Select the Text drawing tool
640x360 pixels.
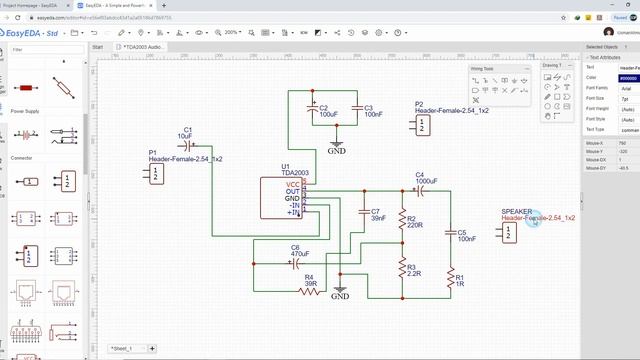tap(567, 87)
